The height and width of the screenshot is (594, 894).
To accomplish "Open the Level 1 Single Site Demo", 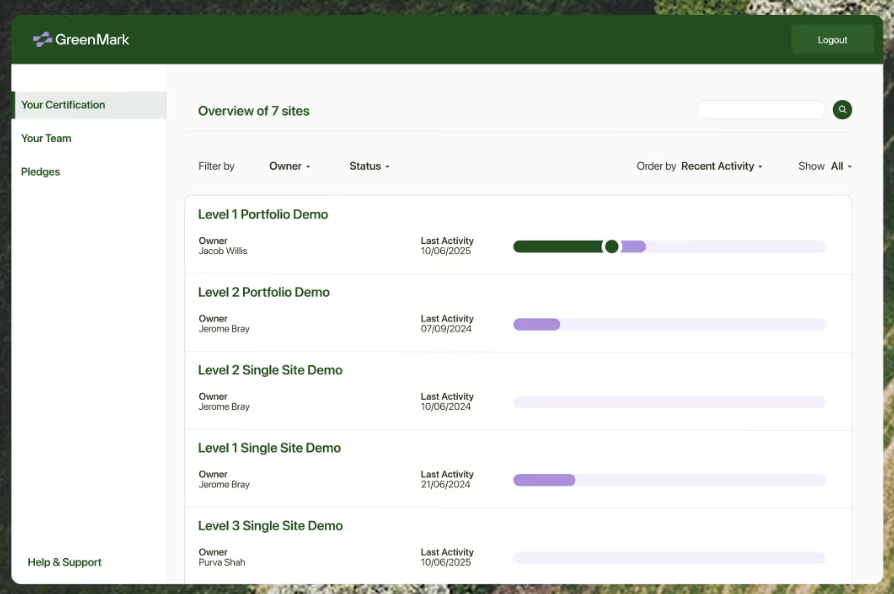I will 269,448.
